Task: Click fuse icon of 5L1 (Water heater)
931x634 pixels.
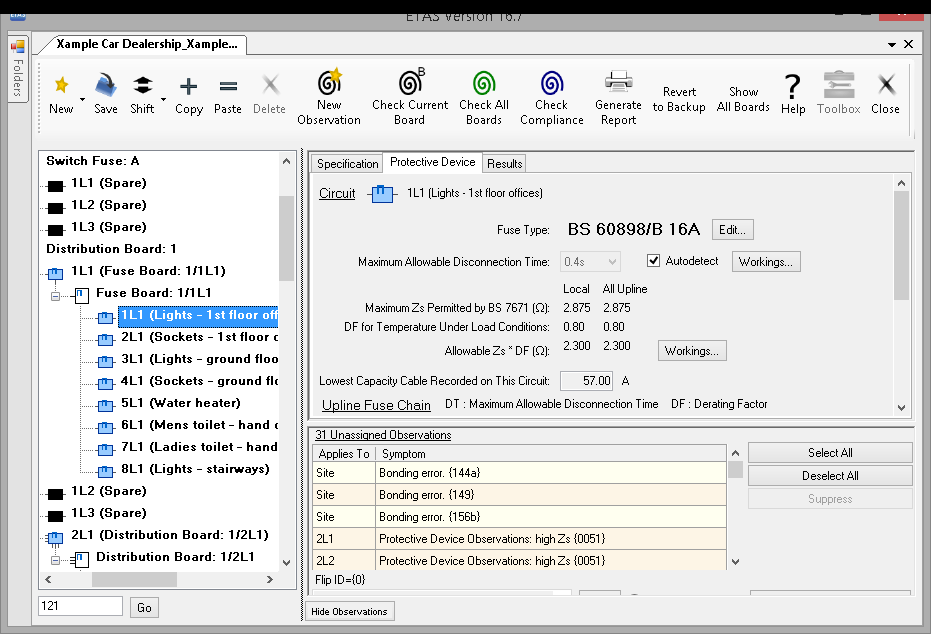Action: point(105,406)
